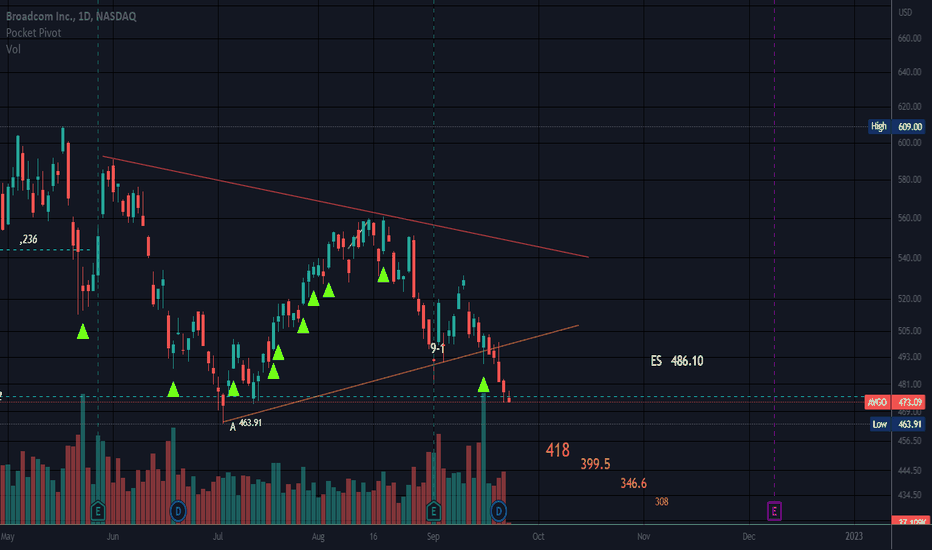Screen dimensions: 932x550
Task: Click the dividend D marker before July
Action: click(178, 511)
